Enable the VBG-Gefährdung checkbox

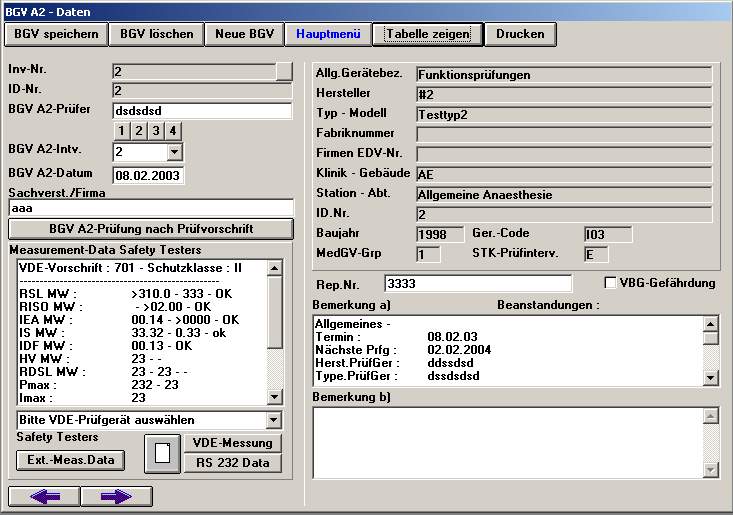click(610, 283)
